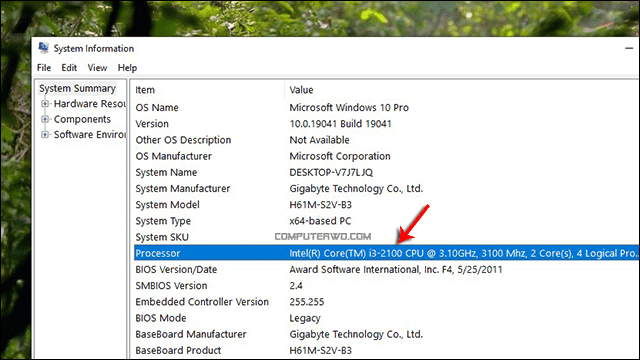Click the System Information app icon
640x360 pixels.
pos(43,48)
